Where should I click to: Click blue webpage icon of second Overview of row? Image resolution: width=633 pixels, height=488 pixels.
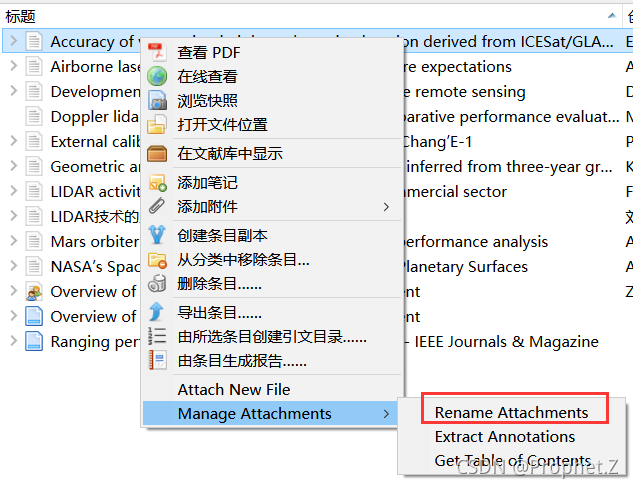pyautogui.click(x=34, y=316)
